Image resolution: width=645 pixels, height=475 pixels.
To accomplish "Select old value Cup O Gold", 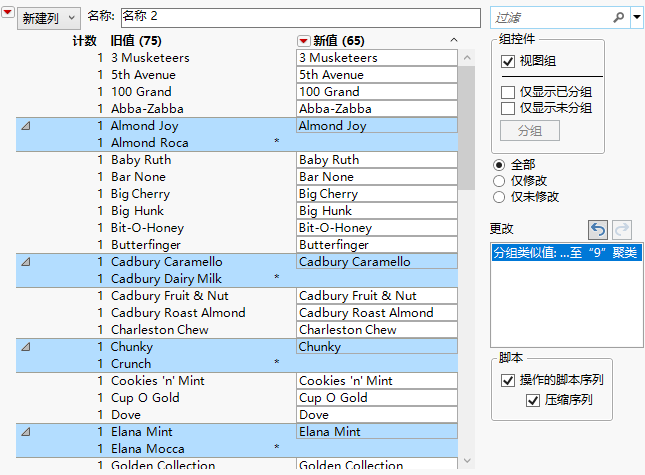I will tap(145, 398).
